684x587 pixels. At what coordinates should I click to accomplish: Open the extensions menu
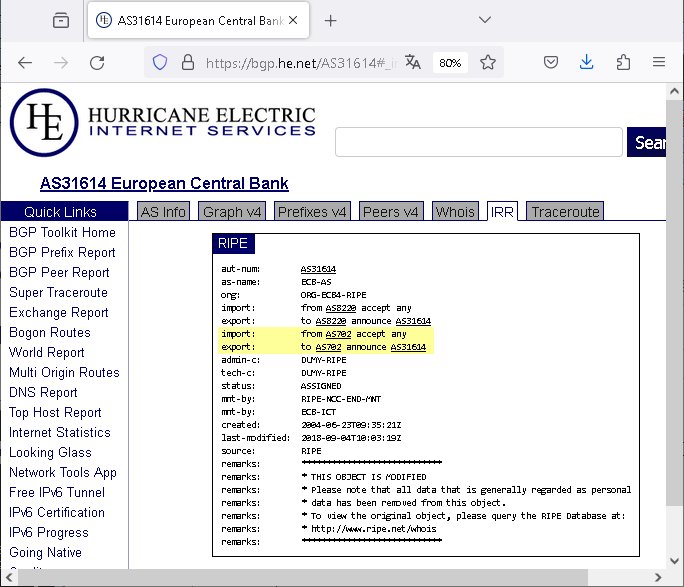tap(623, 62)
